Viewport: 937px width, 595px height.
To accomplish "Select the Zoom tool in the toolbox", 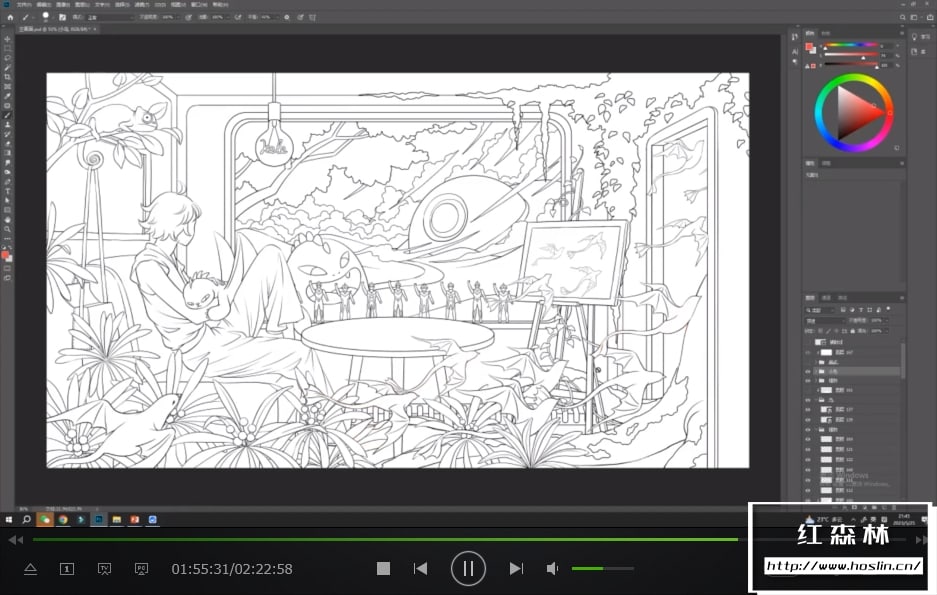I will [x=7, y=229].
